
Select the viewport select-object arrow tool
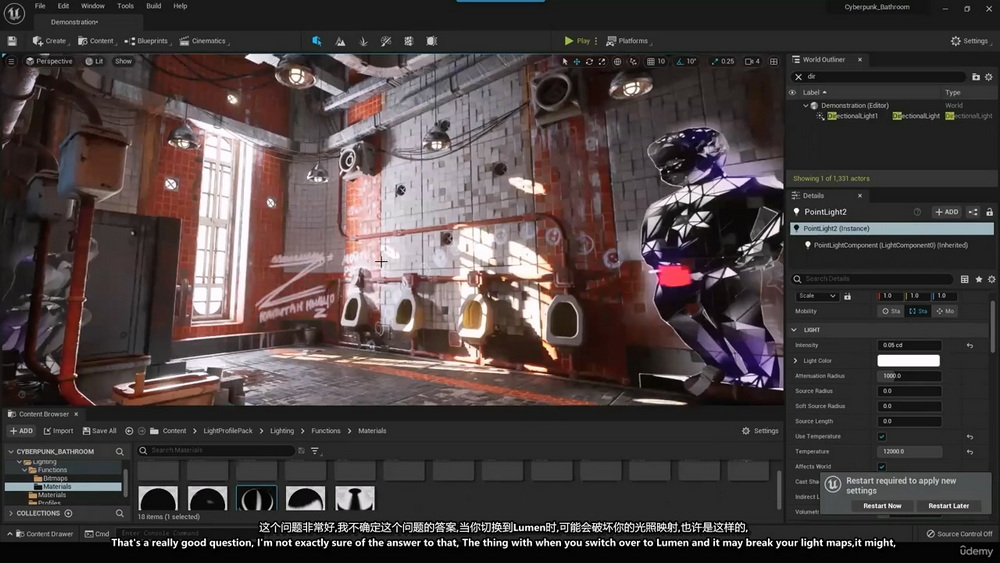tap(564, 61)
